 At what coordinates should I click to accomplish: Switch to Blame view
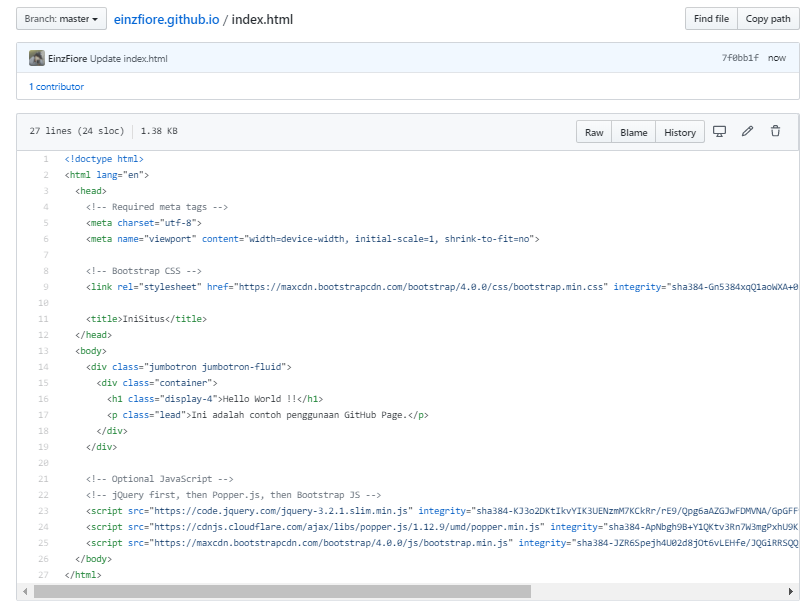coord(633,132)
